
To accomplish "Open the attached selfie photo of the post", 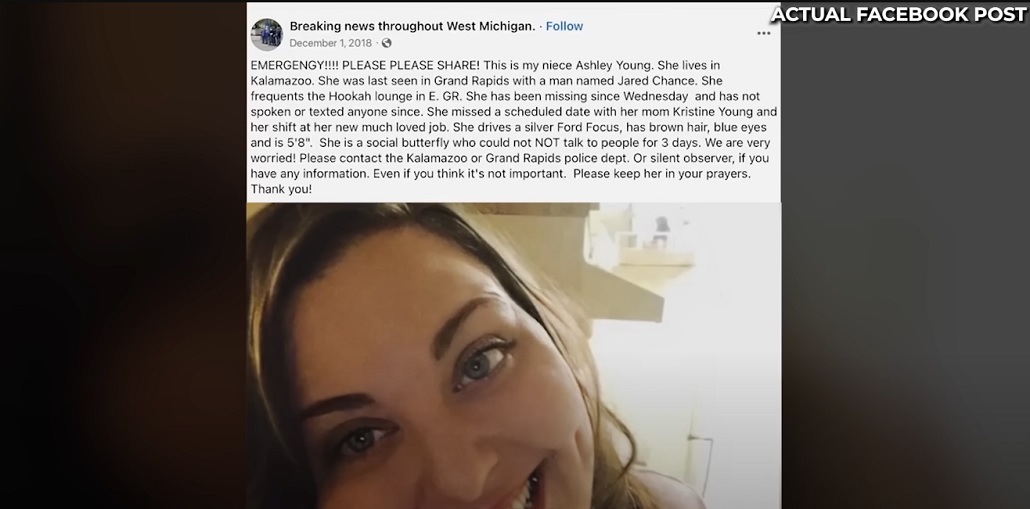I will coord(514,355).
